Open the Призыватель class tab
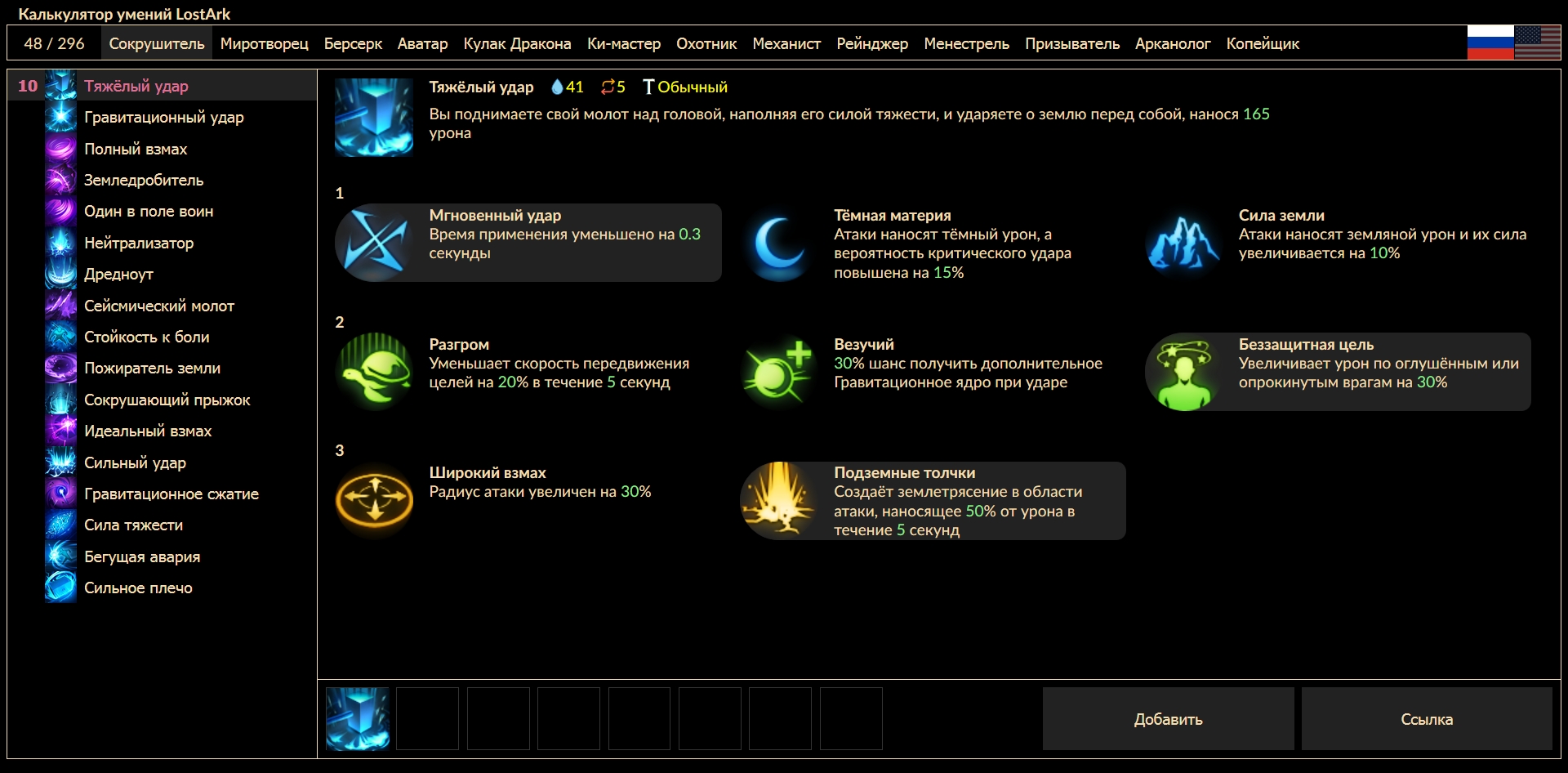This screenshot has height=773, width=1568. [x=1072, y=43]
